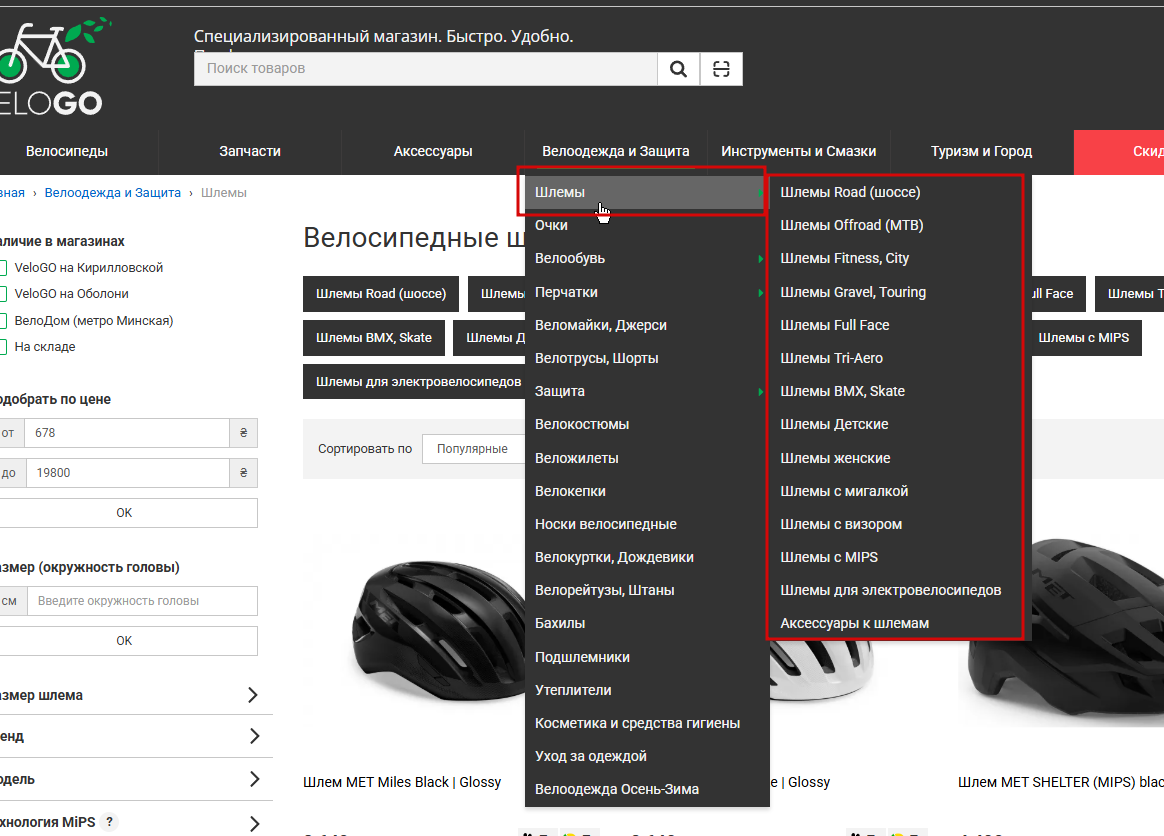1164x836 pixels.
Task: Click Шлемы Road (шоссе) category button on the page
Action: click(x=381, y=294)
